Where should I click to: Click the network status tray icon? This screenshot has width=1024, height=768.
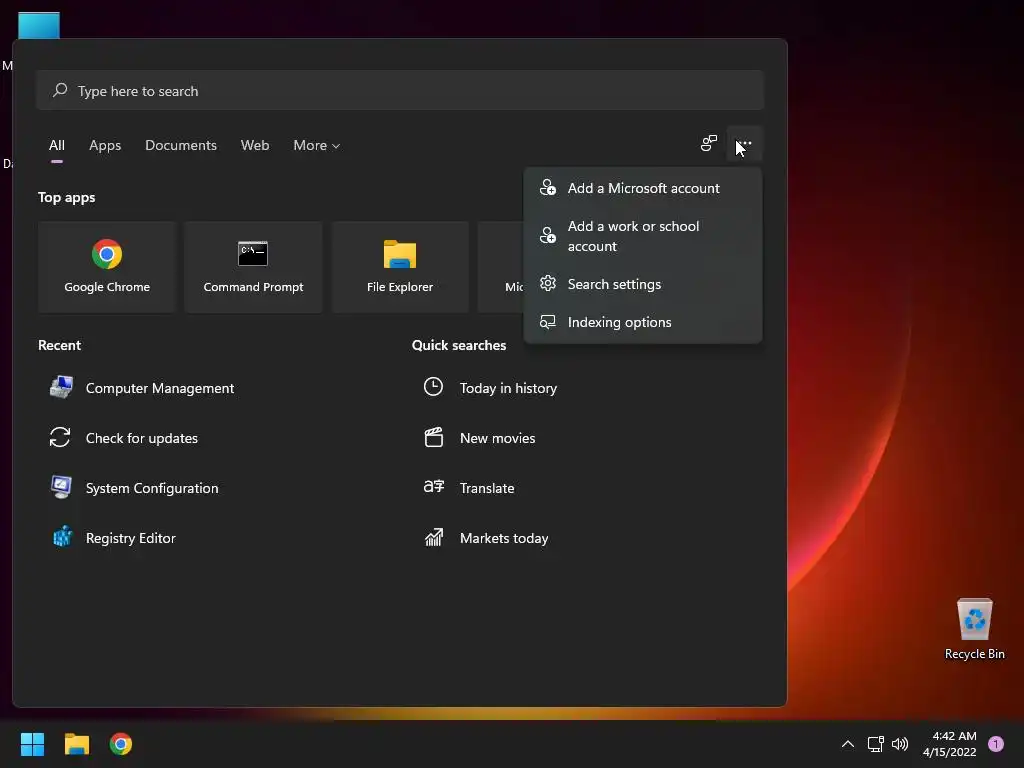(x=876, y=744)
